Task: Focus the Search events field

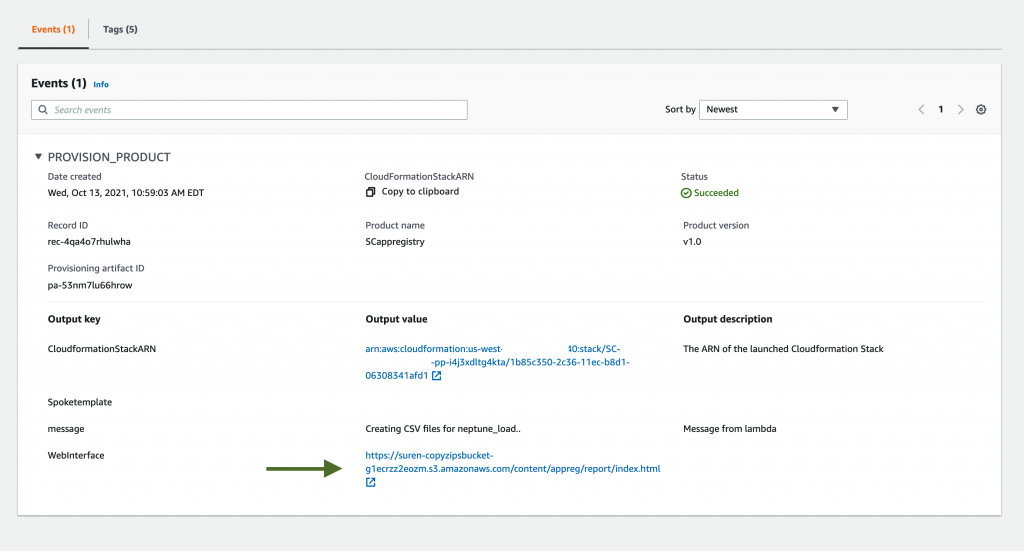Action: pos(249,110)
